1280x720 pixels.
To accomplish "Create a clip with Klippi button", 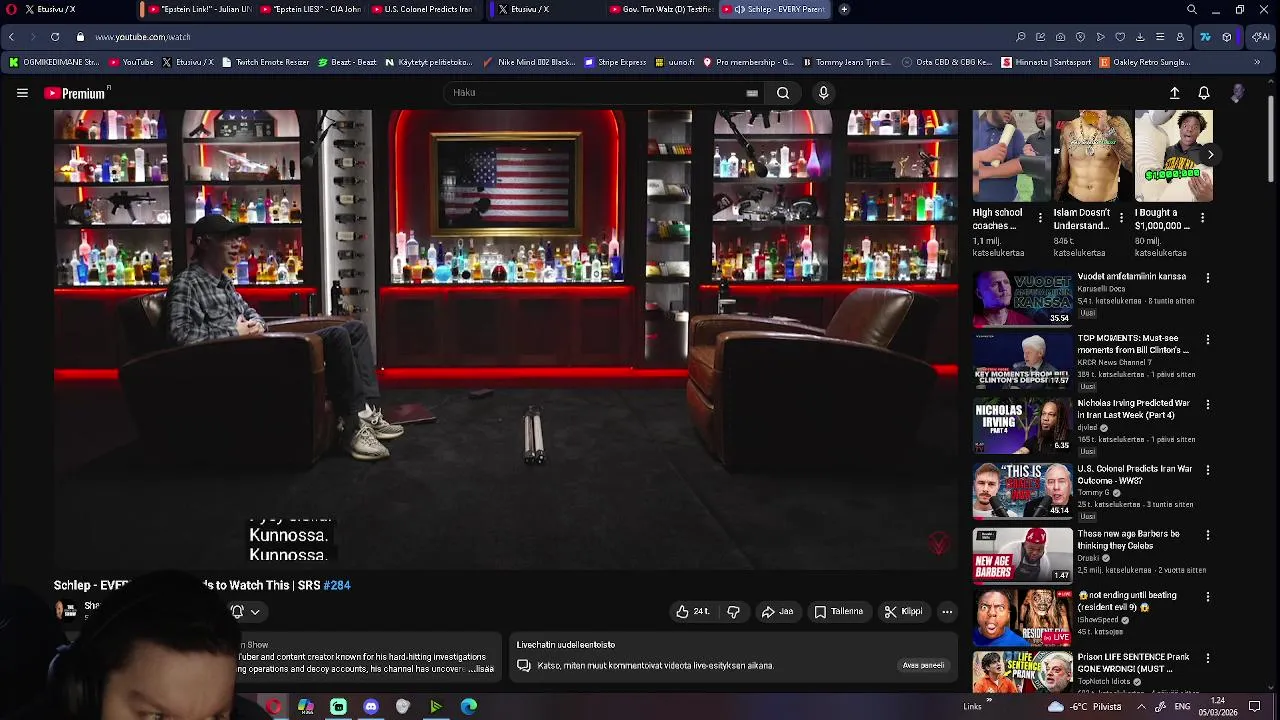I will tap(903, 611).
